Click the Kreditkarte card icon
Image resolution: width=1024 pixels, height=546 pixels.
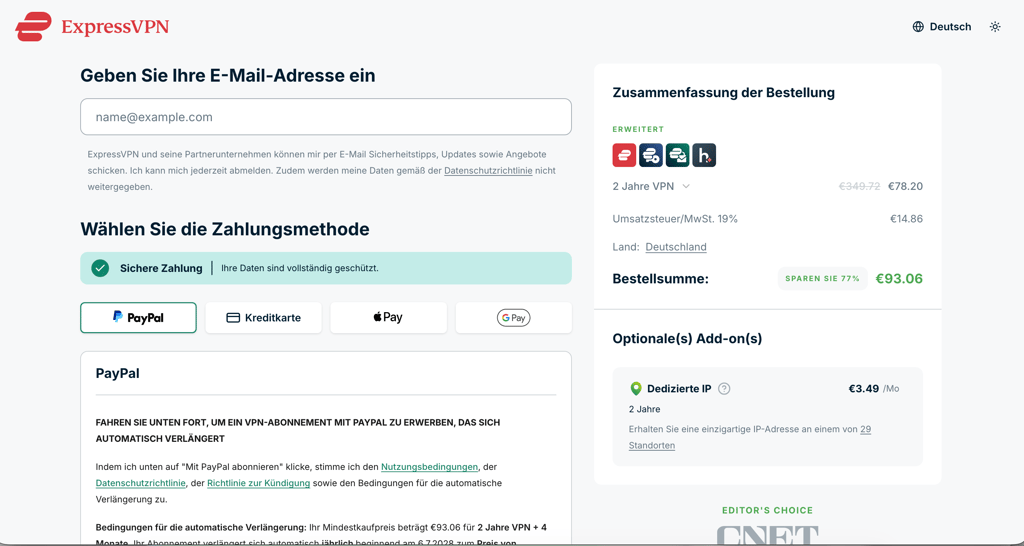tap(233, 318)
